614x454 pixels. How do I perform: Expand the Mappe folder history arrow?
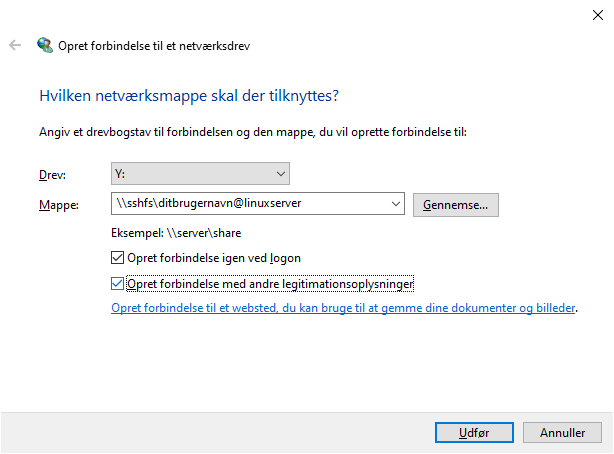click(397, 204)
